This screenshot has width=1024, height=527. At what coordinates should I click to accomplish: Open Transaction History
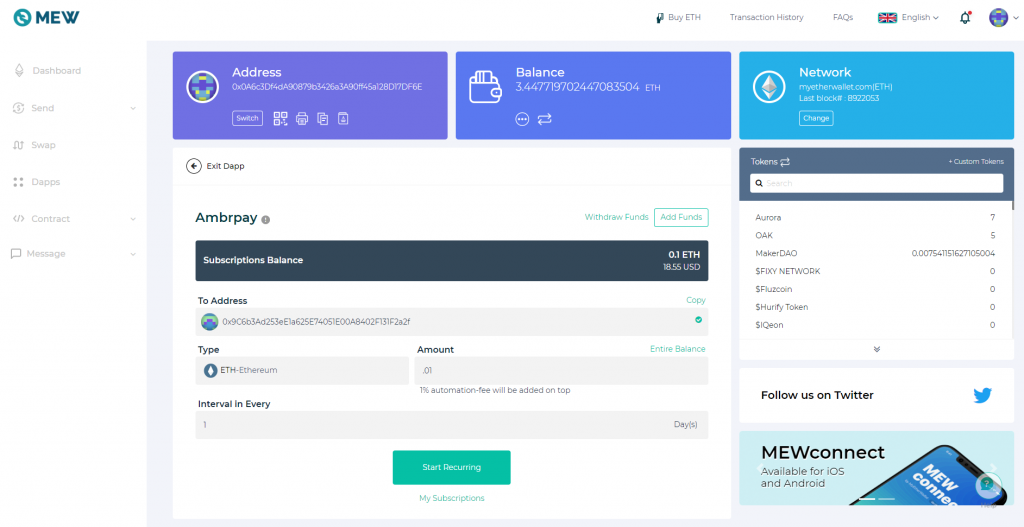pyautogui.click(x=767, y=18)
